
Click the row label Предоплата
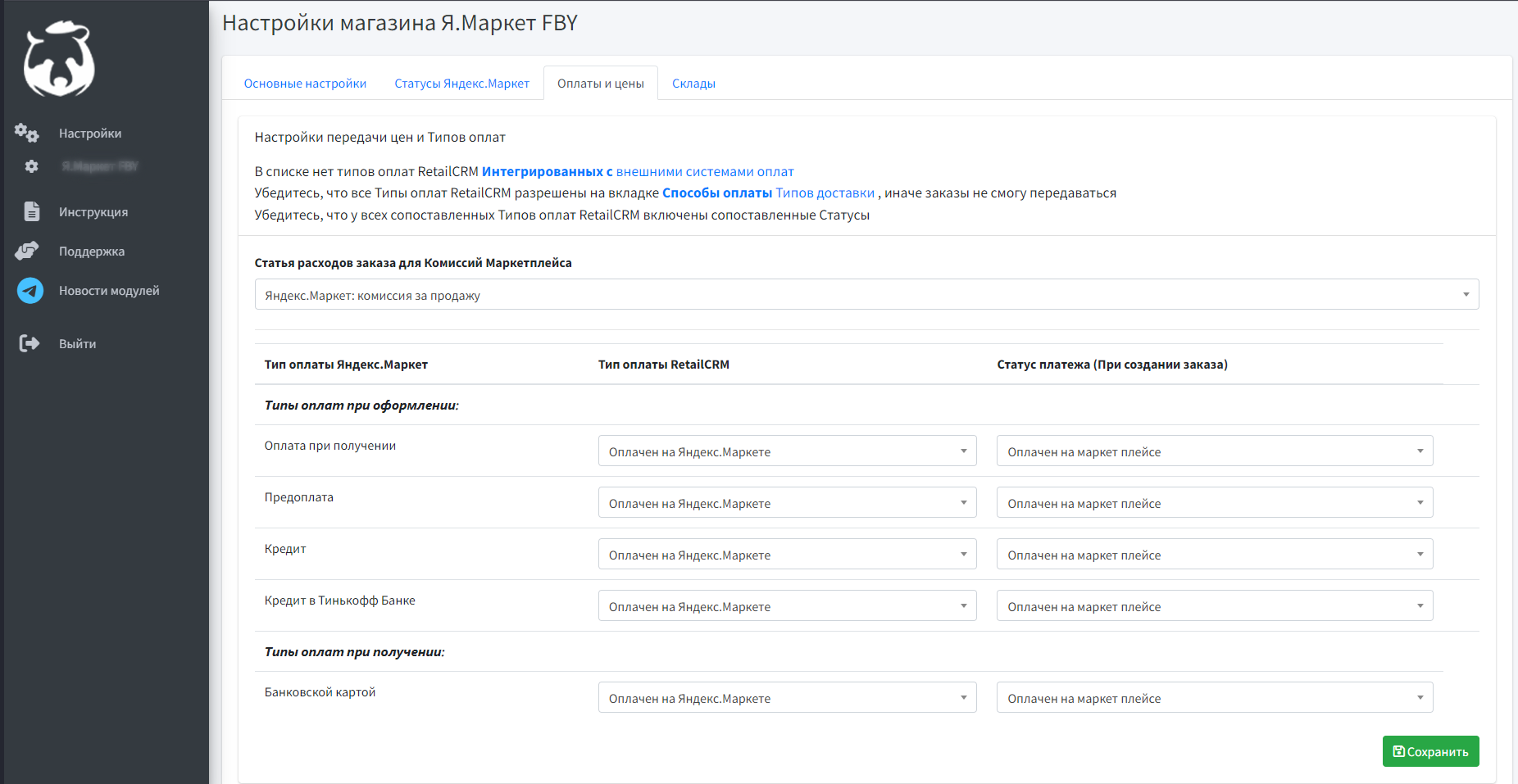(x=299, y=497)
